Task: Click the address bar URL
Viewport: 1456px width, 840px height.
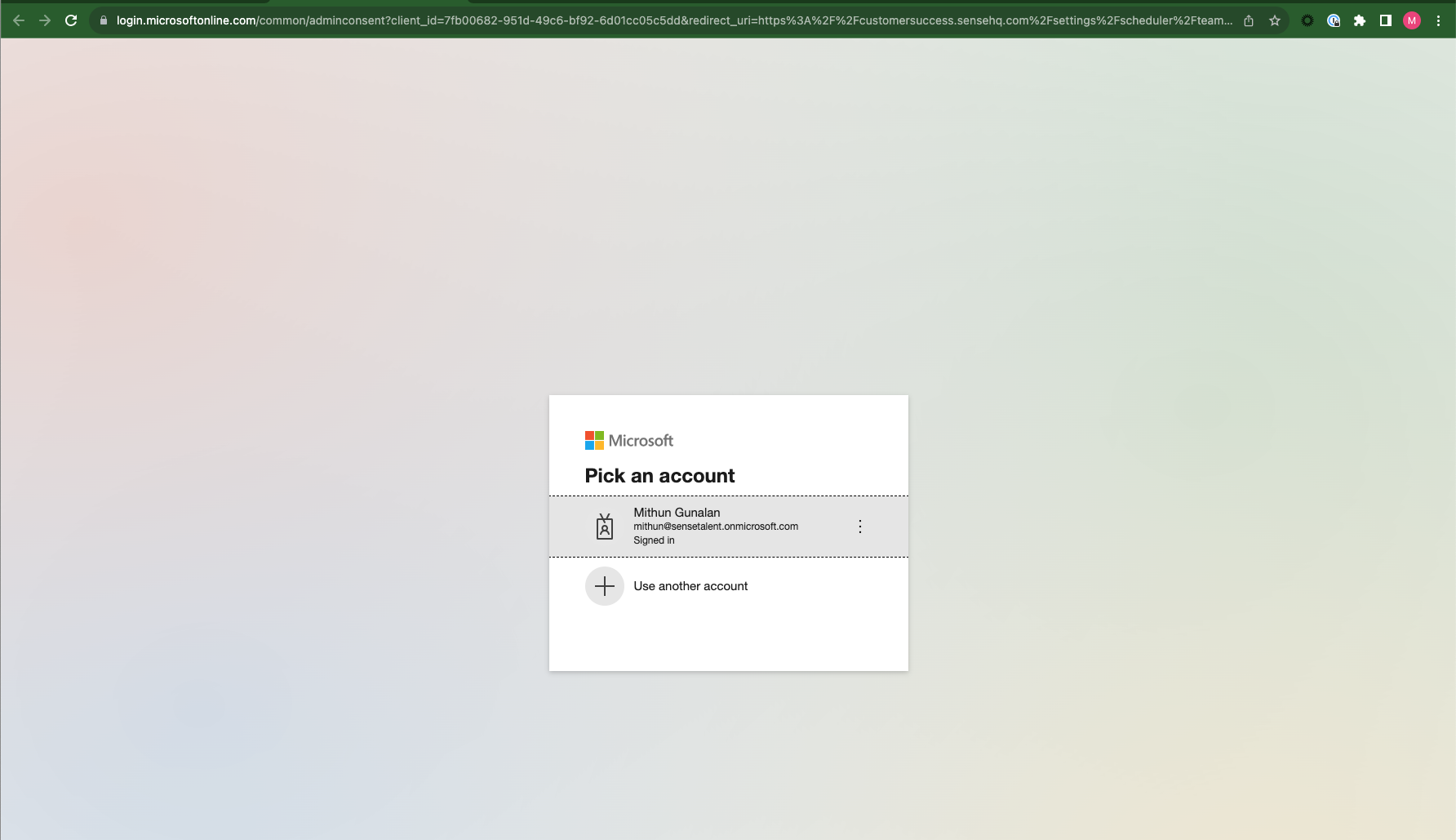Action: (x=674, y=20)
